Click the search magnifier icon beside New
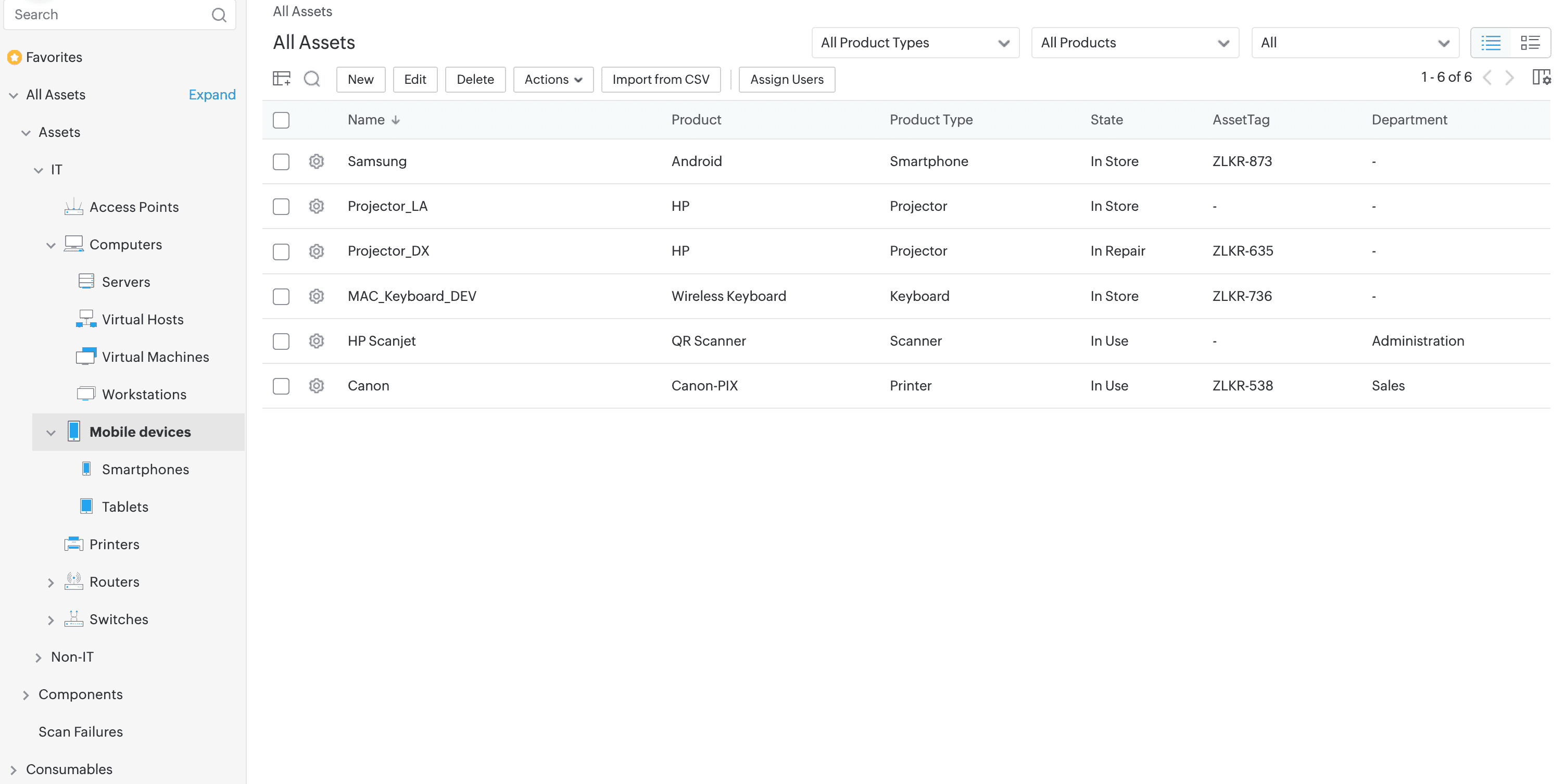The width and height of the screenshot is (1564, 784). (x=312, y=79)
